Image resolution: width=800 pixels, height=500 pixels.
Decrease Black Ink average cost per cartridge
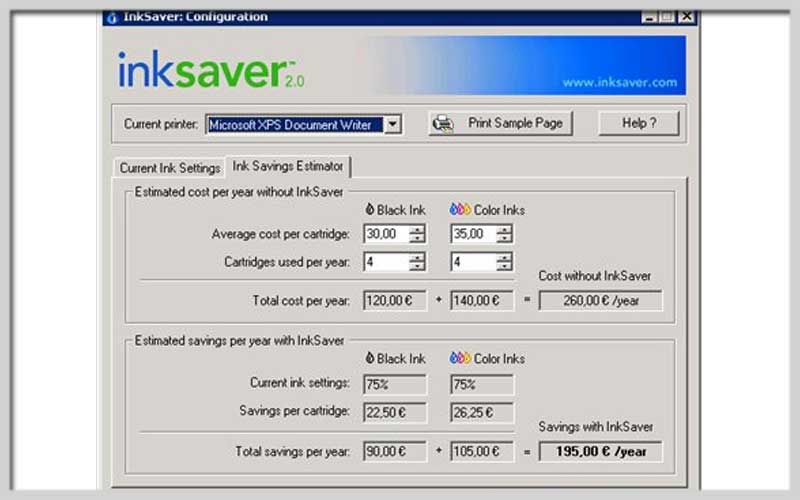[417, 238]
